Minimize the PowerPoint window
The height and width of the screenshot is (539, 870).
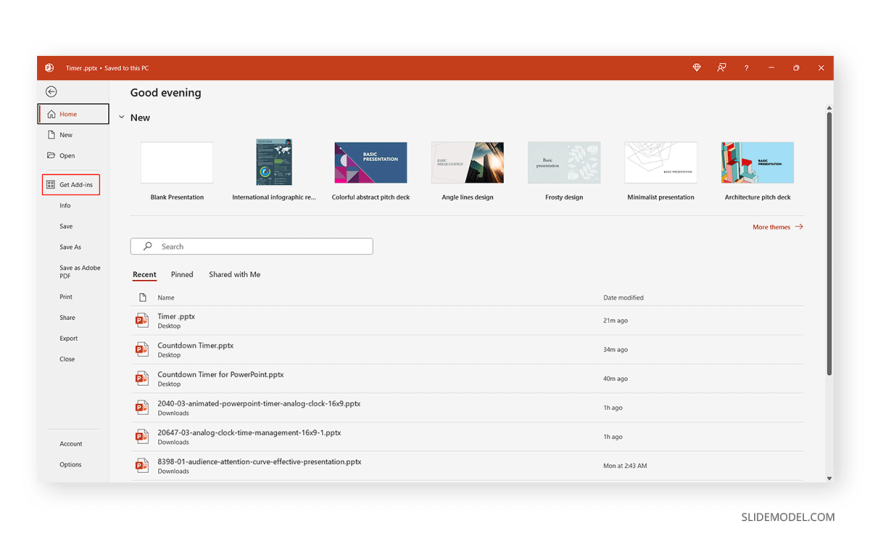coord(771,68)
